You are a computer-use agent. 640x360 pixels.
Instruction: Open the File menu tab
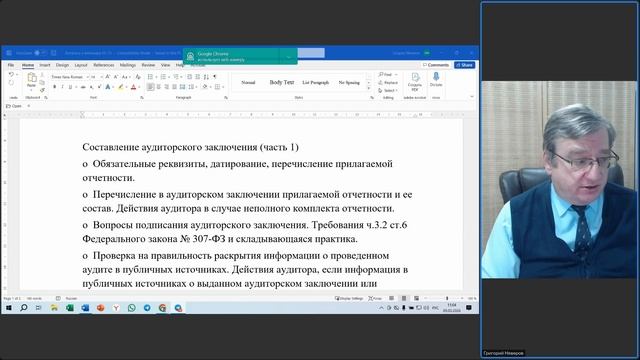tap(11, 65)
